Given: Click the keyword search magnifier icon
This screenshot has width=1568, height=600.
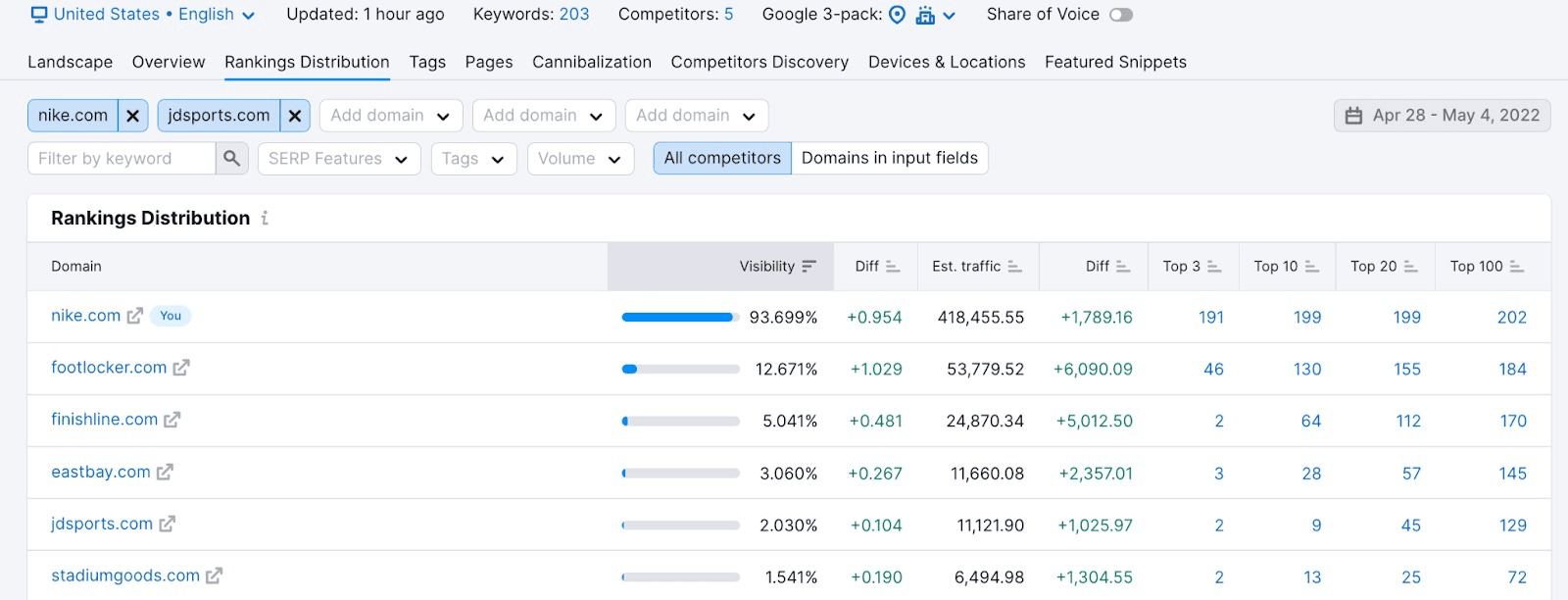Looking at the screenshot, I should (231, 158).
